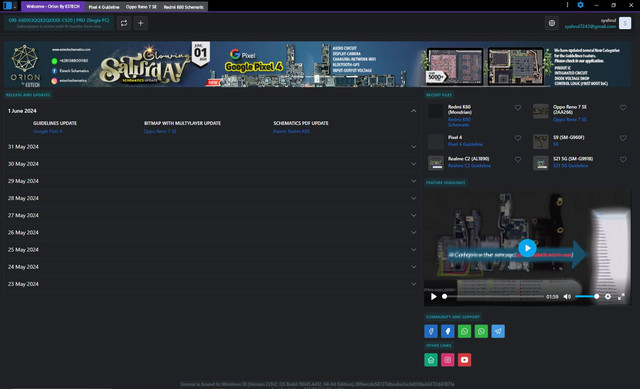Enter fullscreen on the feature video
This screenshot has height=389, width=640.
tap(621, 297)
